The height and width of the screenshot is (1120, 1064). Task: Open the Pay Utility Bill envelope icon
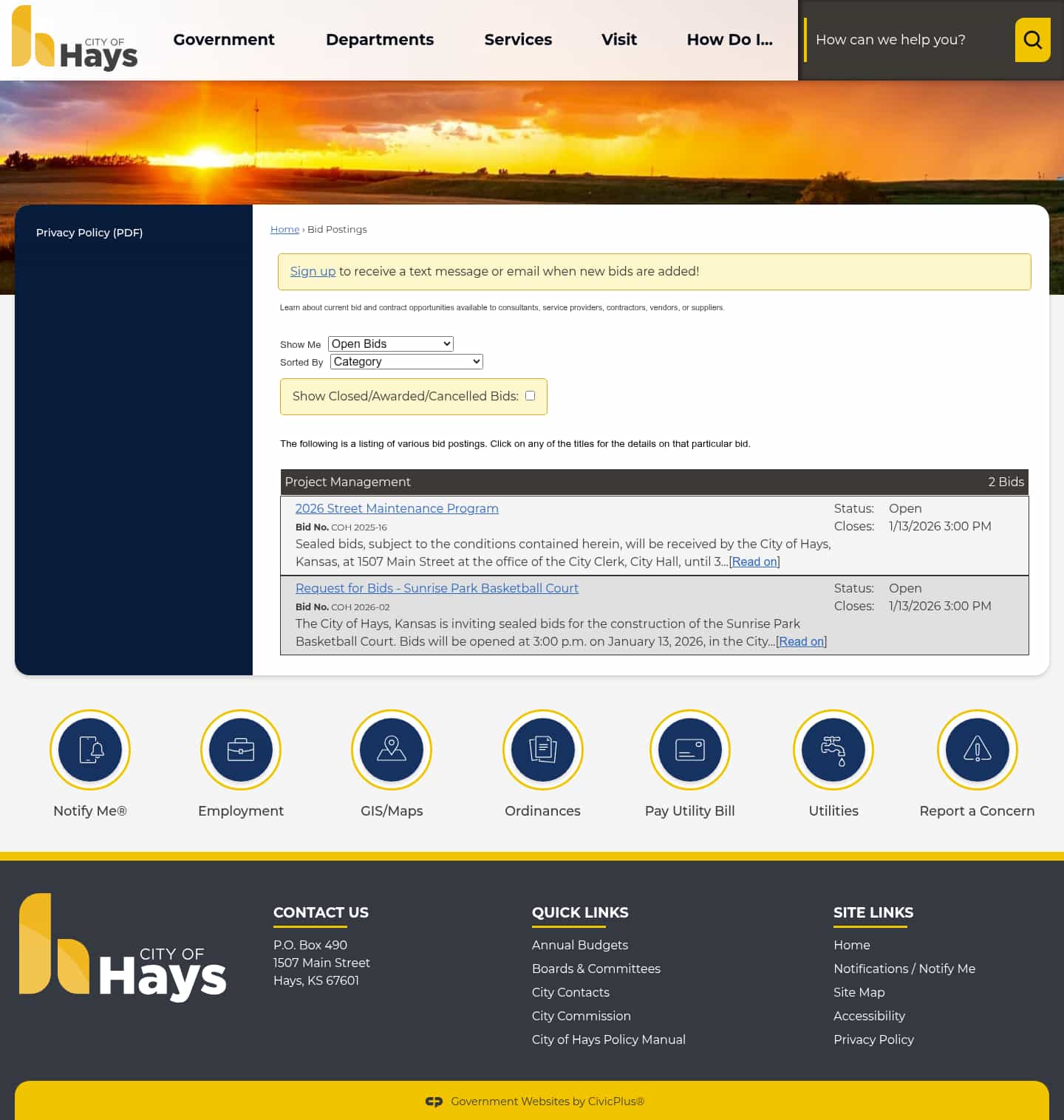690,750
